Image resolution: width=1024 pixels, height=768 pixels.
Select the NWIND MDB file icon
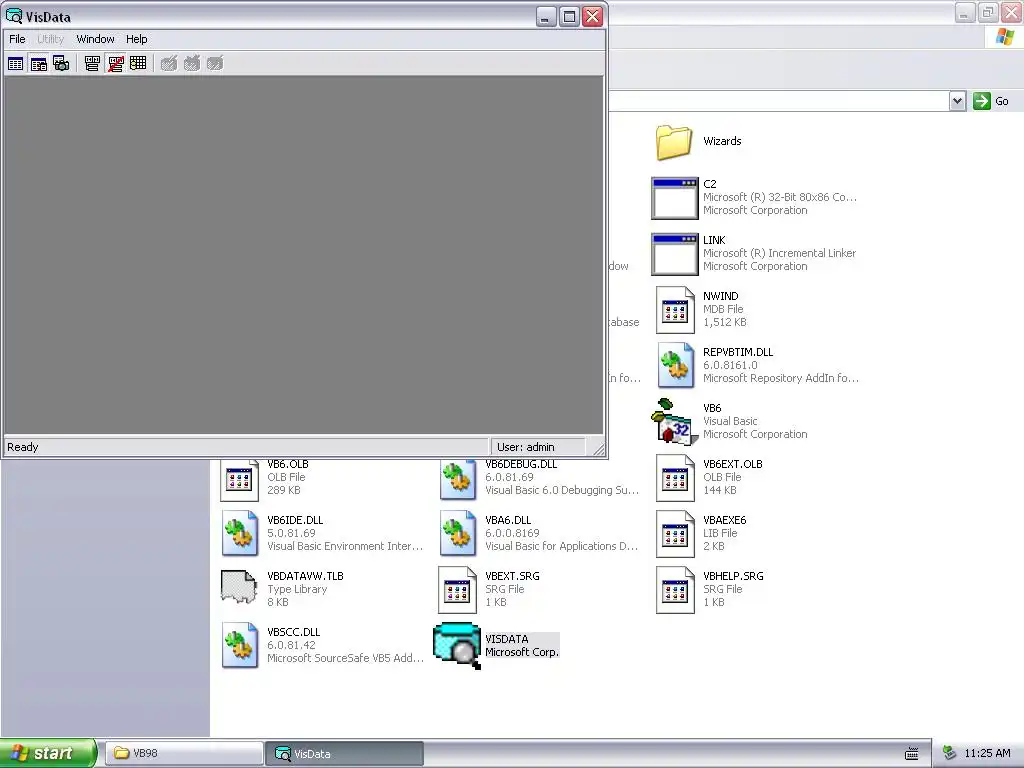675,310
